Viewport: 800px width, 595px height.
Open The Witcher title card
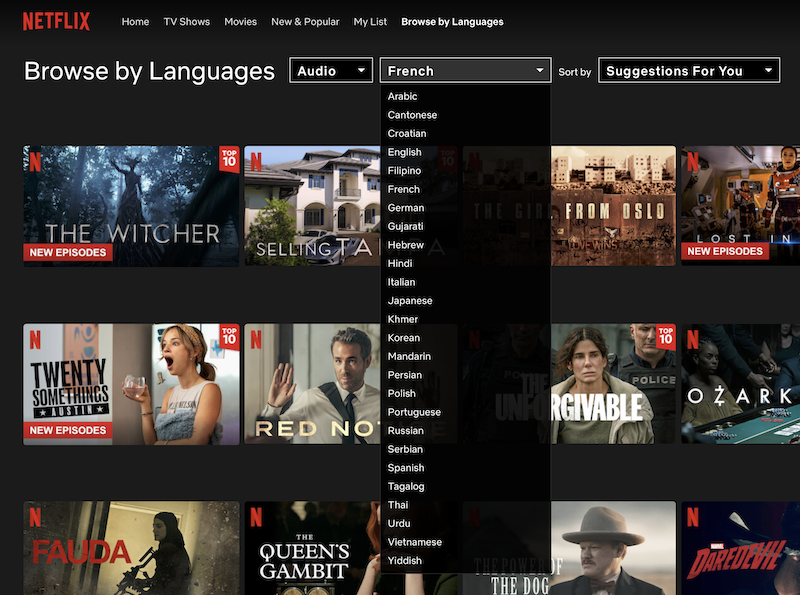pos(131,206)
